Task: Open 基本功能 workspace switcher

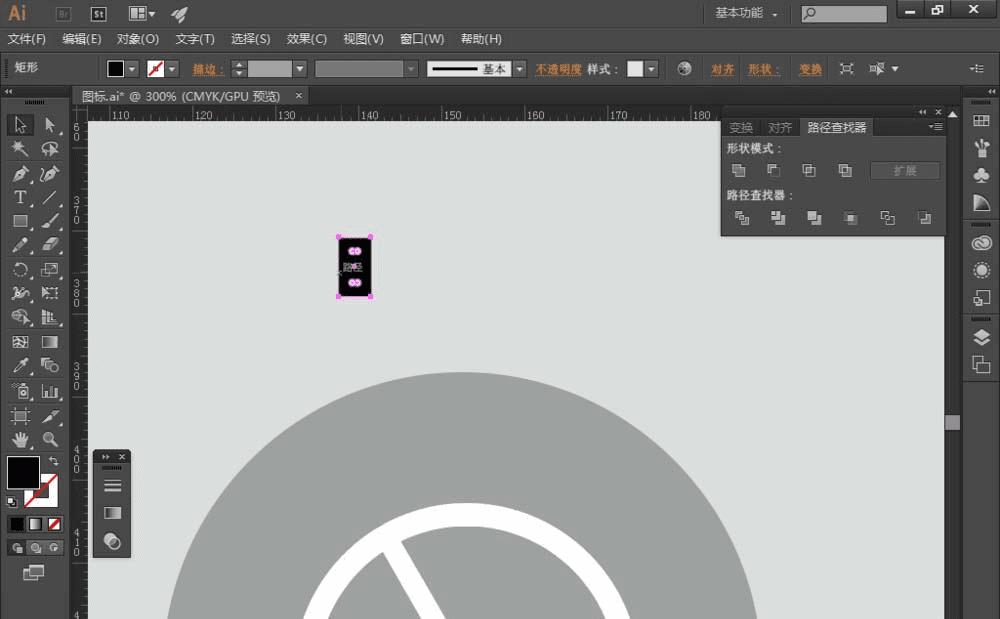Action: (746, 13)
